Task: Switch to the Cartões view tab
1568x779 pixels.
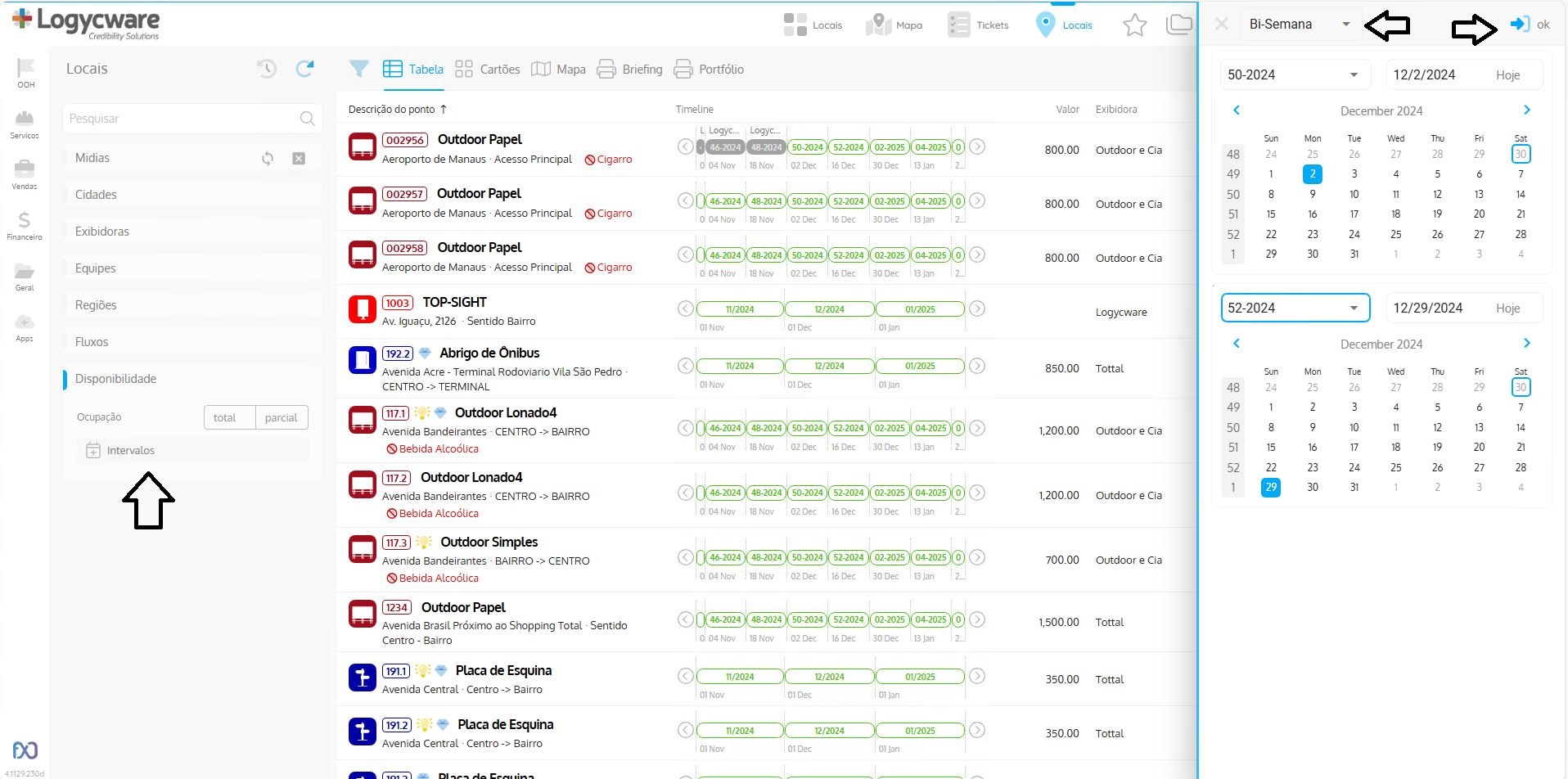Action: pyautogui.click(x=487, y=70)
